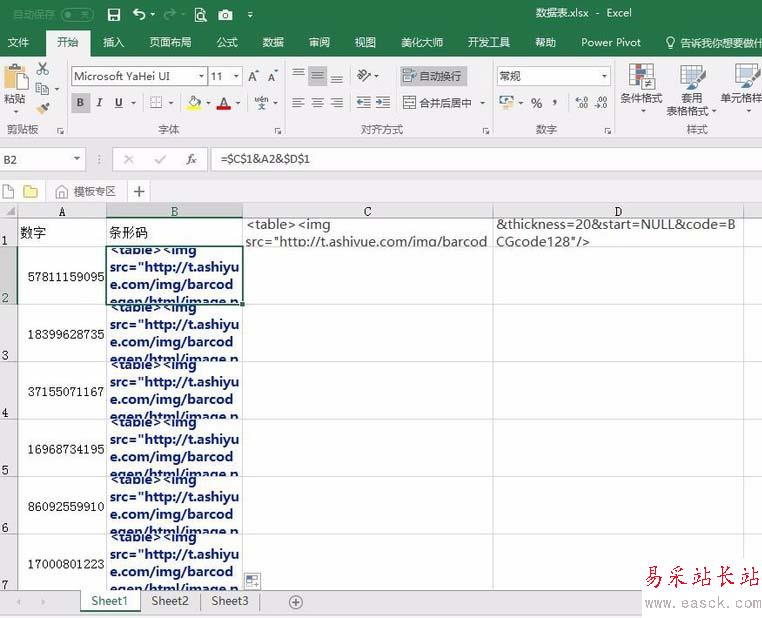Click the select-all corner of the grid
This screenshot has height=618, width=762.
[9, 211]
